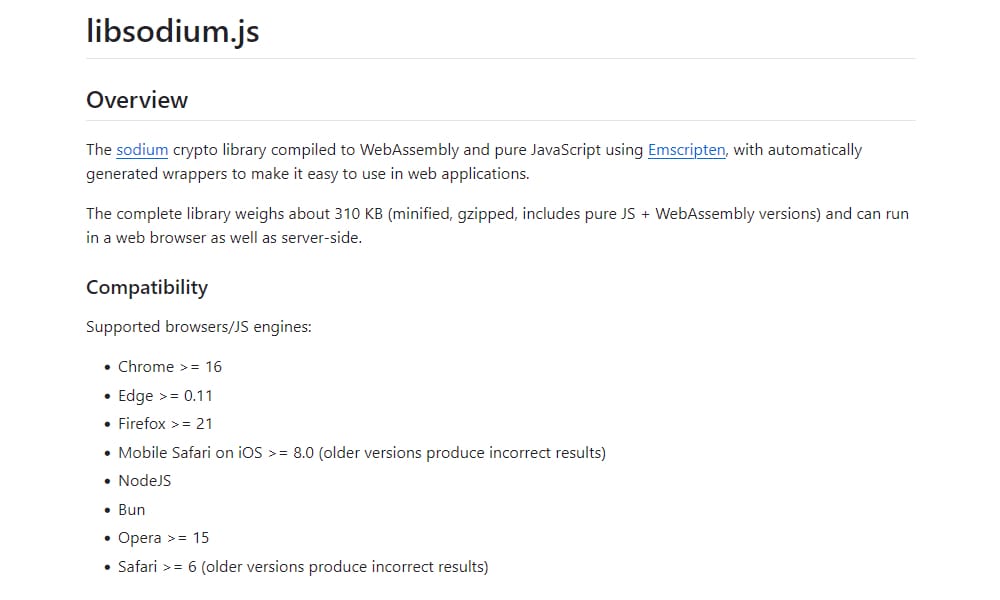This screenshot has width=1000, height=600.
Task: Click the libsodium.js page title
Action: click(x=173, y=30)
